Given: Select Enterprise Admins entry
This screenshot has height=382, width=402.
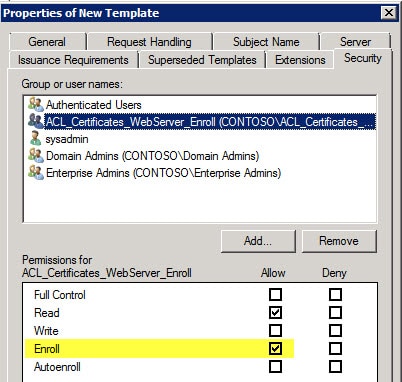Looking at the screenshot, I should click(x=163, y=173).
